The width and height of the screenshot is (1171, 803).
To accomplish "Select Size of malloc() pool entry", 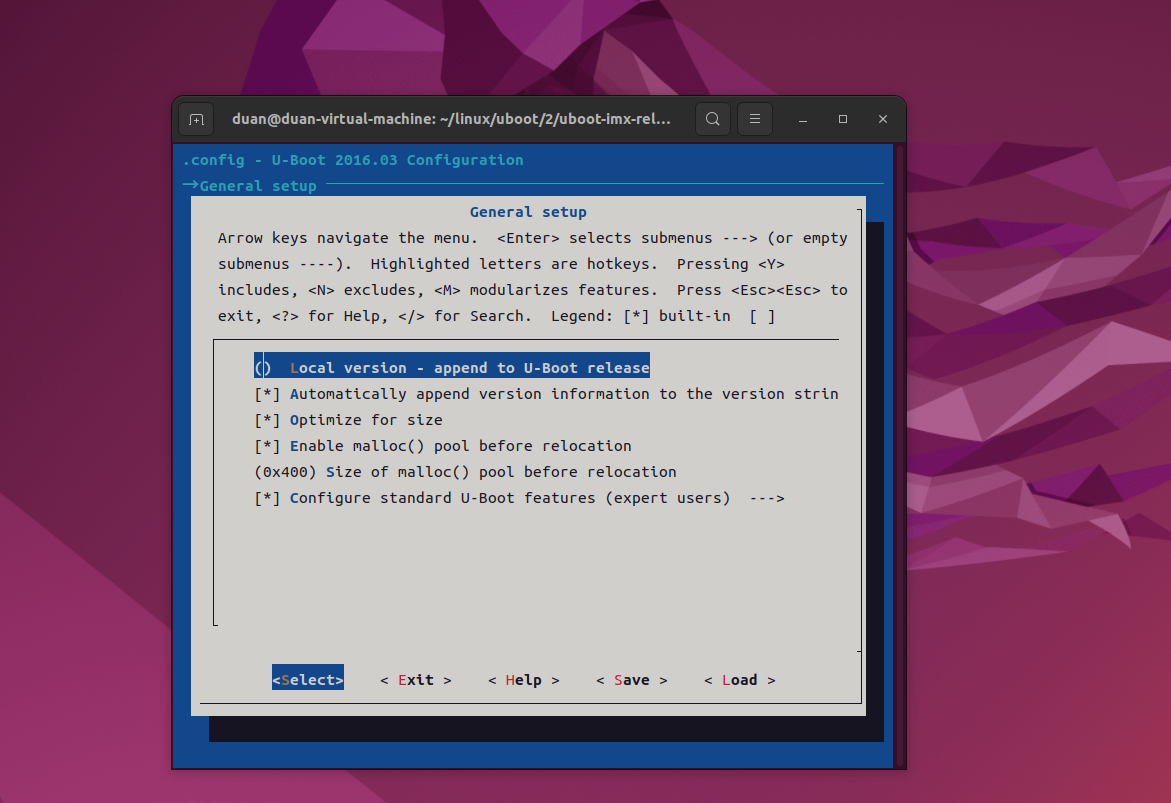I will pos(465,472).
